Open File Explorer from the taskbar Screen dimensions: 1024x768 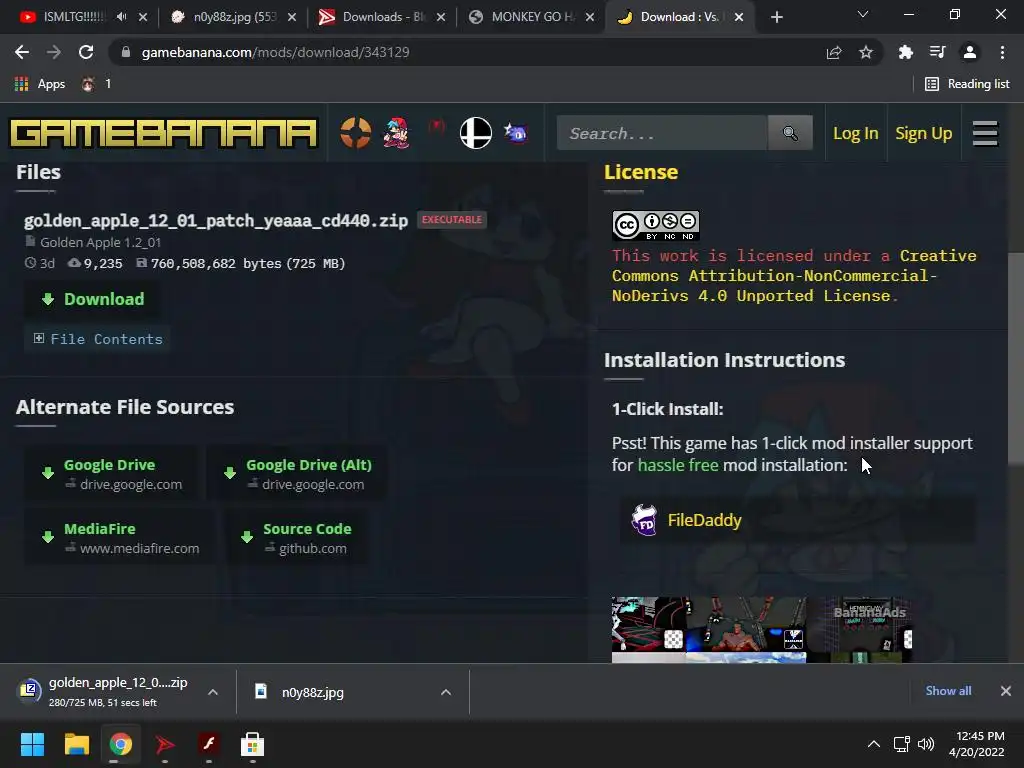tap(76, 744)
